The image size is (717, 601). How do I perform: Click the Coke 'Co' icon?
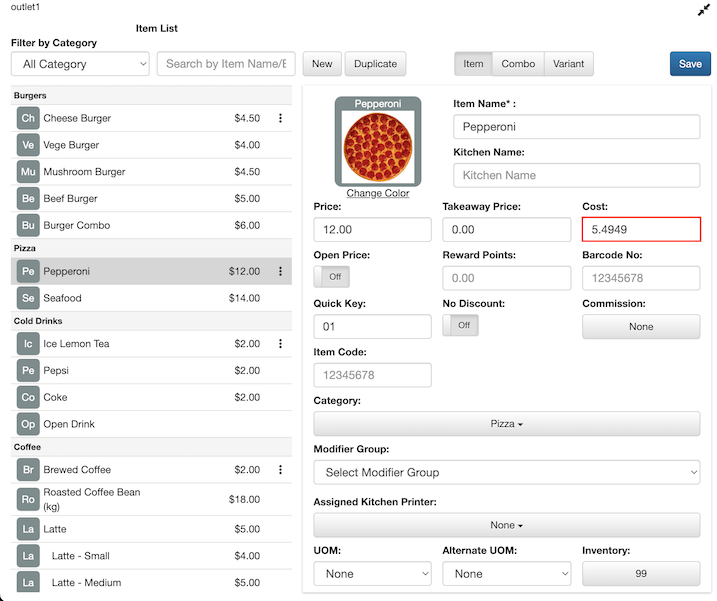click(28, 397)
